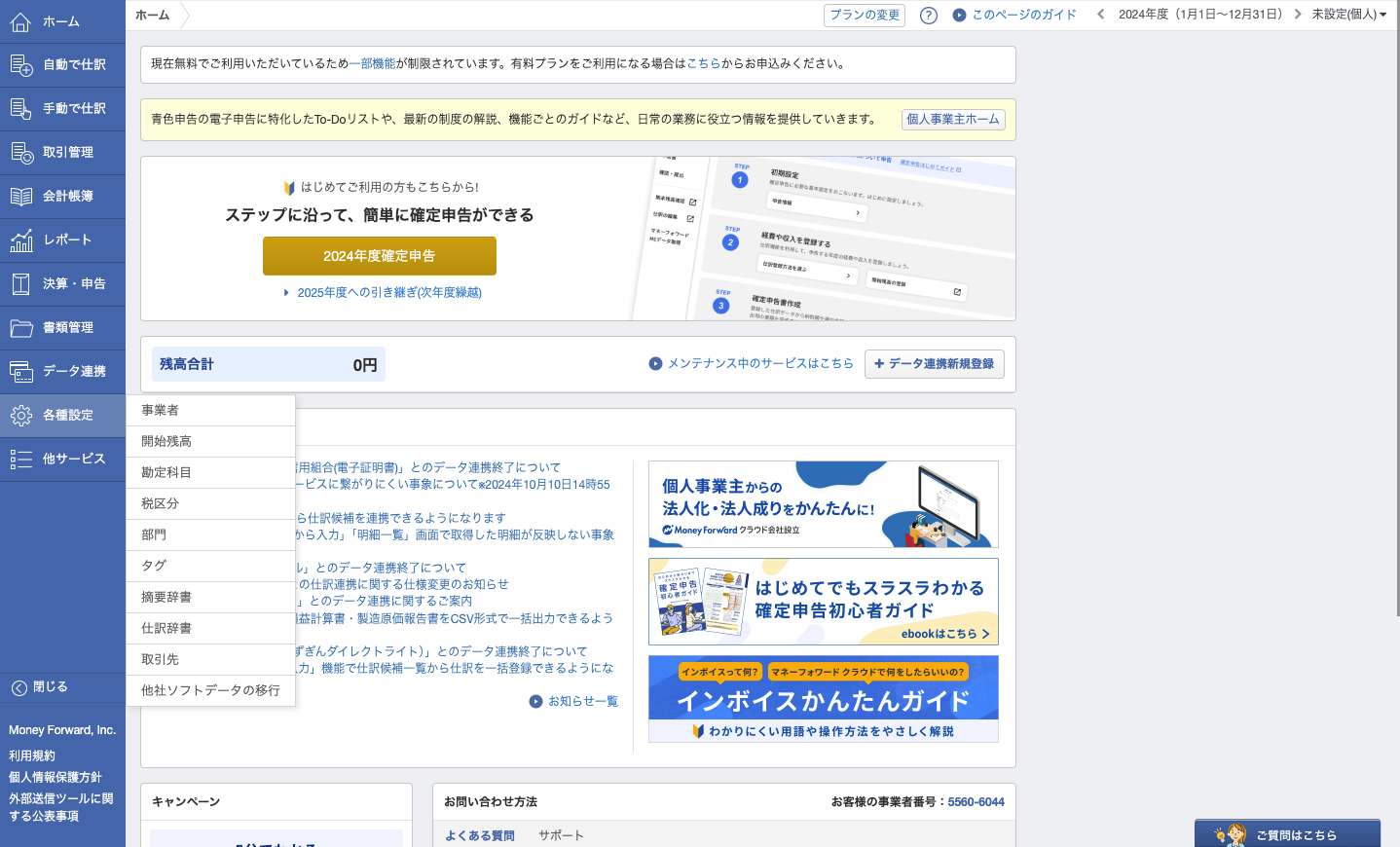Click the 一部機能 link in notice
The width and height of the screenshot is (1400, 847).
tap(372, 64)
